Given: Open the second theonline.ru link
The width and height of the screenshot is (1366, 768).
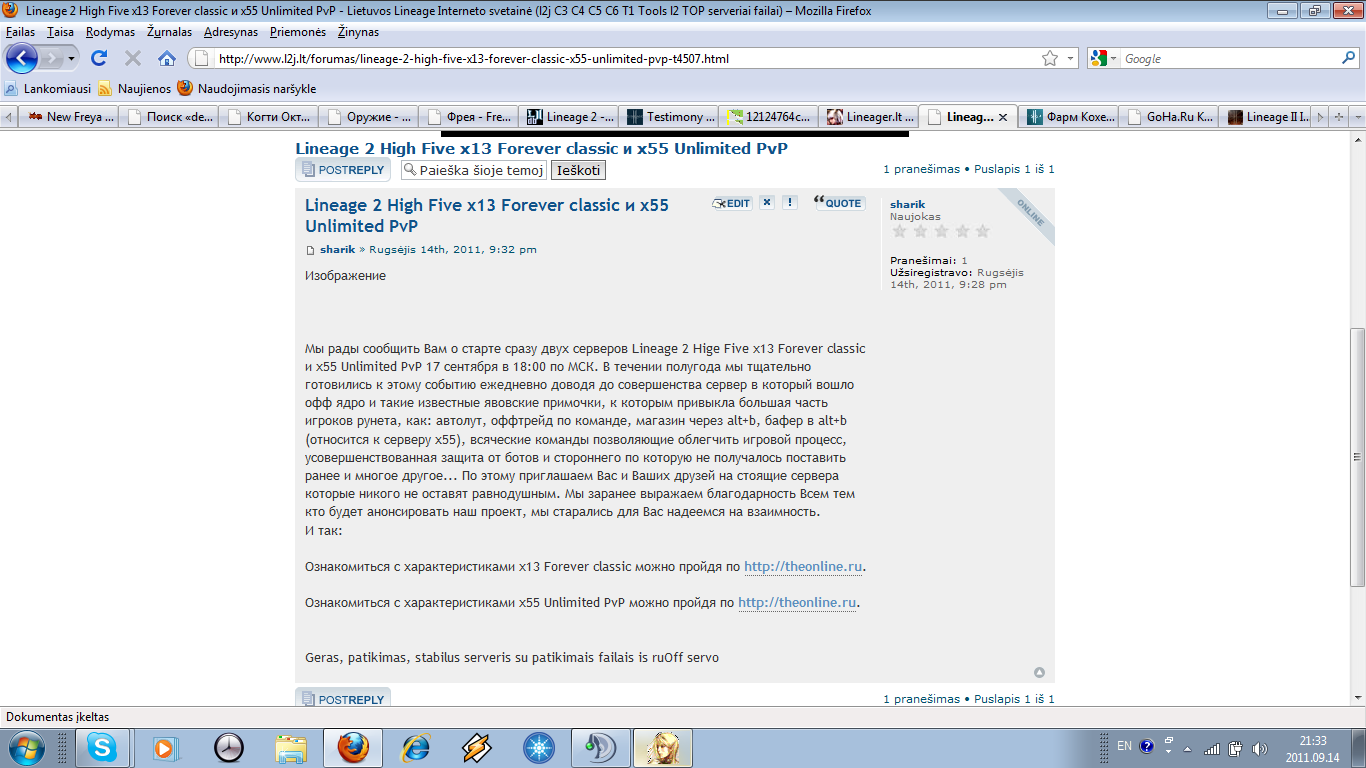Looking at the screenshot, I should 797,603.
